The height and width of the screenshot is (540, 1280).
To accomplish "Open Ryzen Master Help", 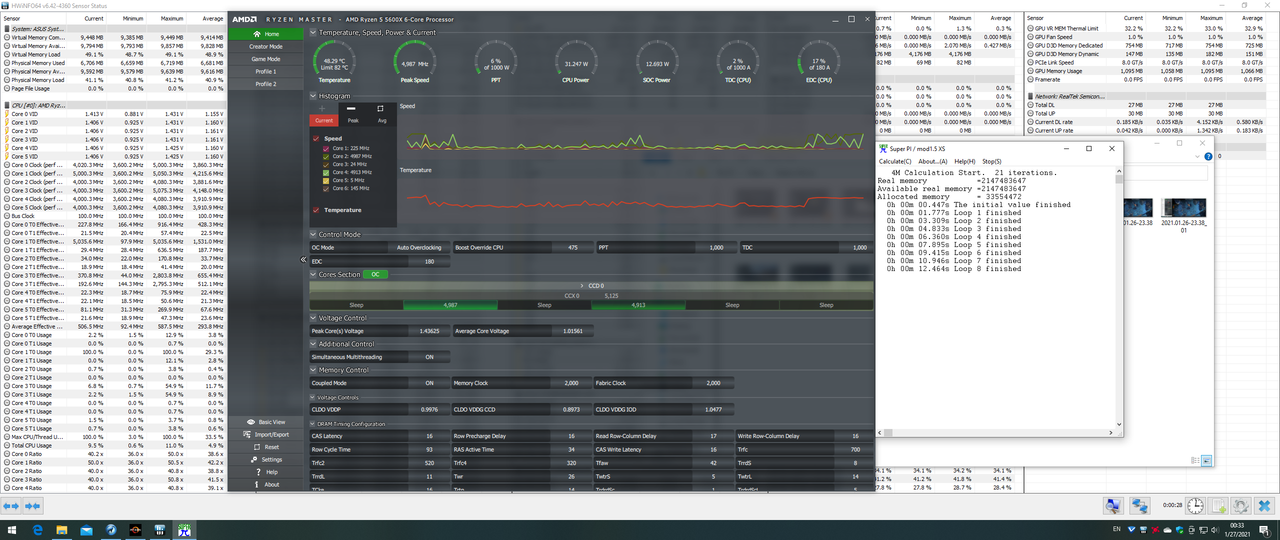I will 265,472.
